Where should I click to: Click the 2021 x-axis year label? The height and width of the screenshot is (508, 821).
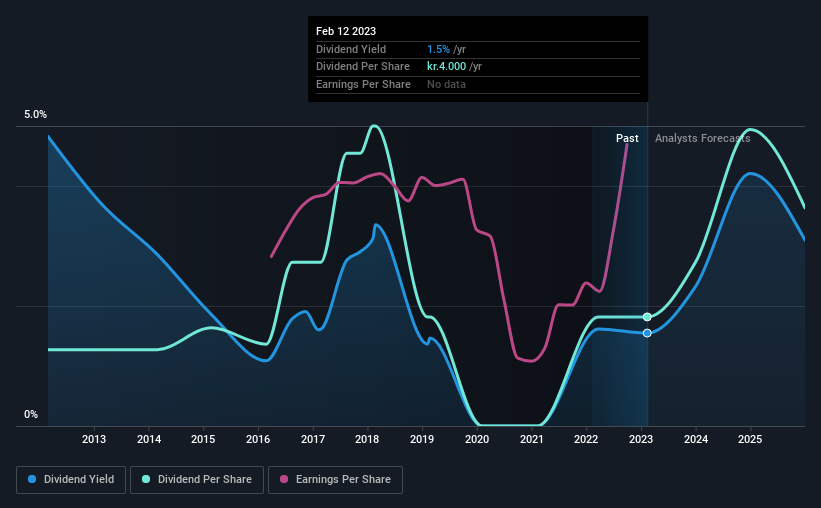coord(531,439)
